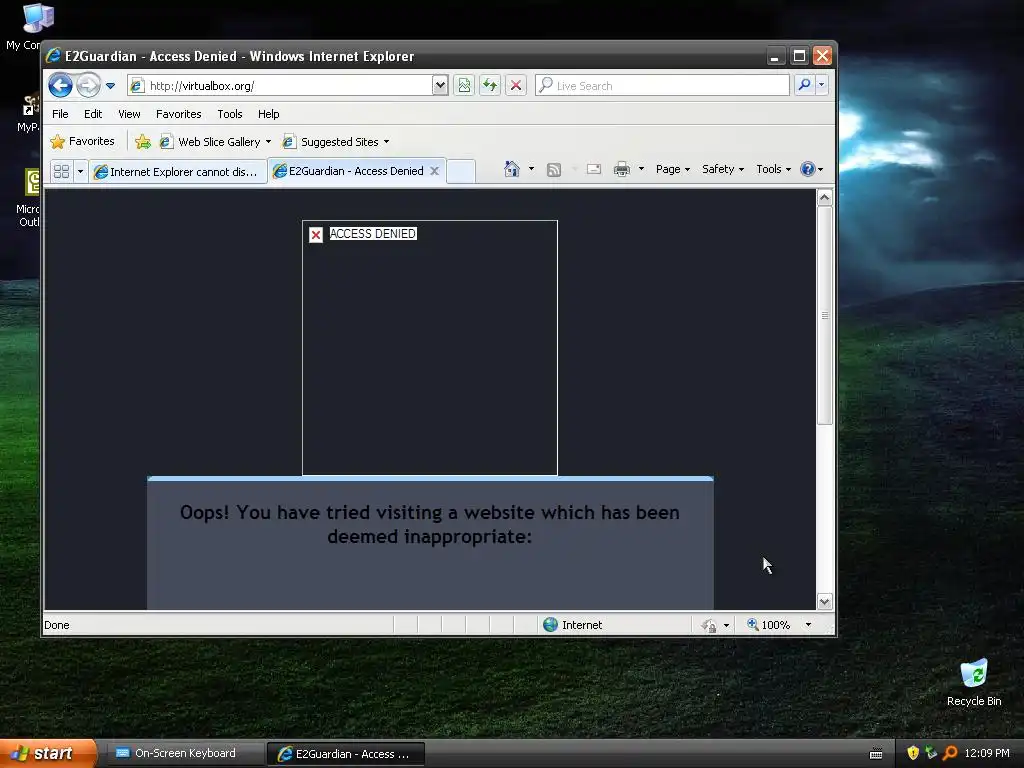The image size is (1024, 768).
Task: Show Quick Tabs thumbnail grid view
Action: [61, 171]
